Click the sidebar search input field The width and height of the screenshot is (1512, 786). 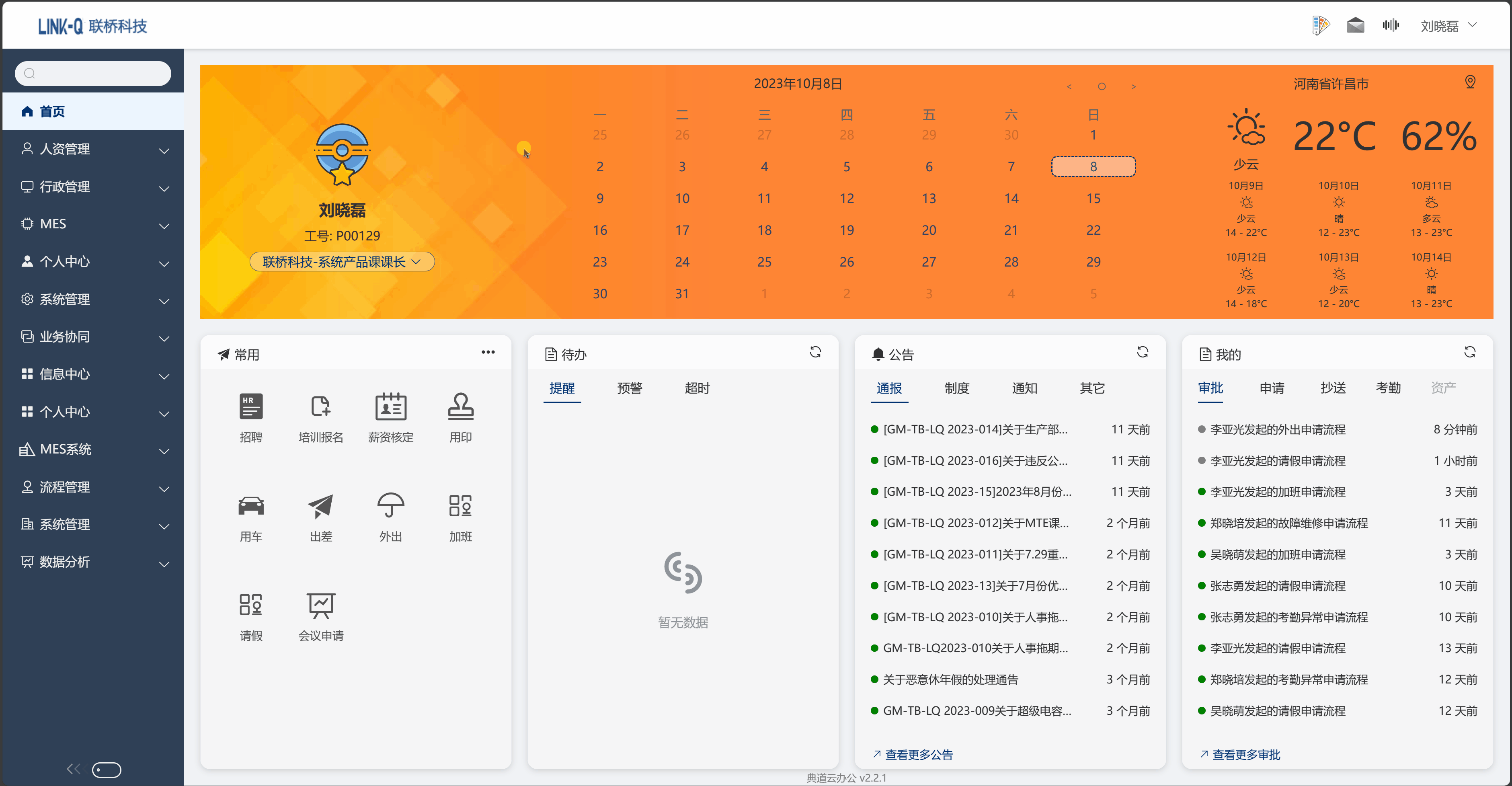click(100, 74)
